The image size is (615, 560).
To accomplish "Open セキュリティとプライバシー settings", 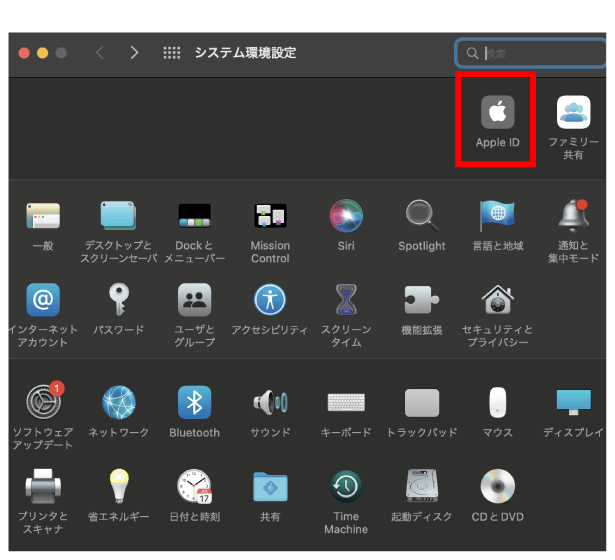I will pos(497,299).
